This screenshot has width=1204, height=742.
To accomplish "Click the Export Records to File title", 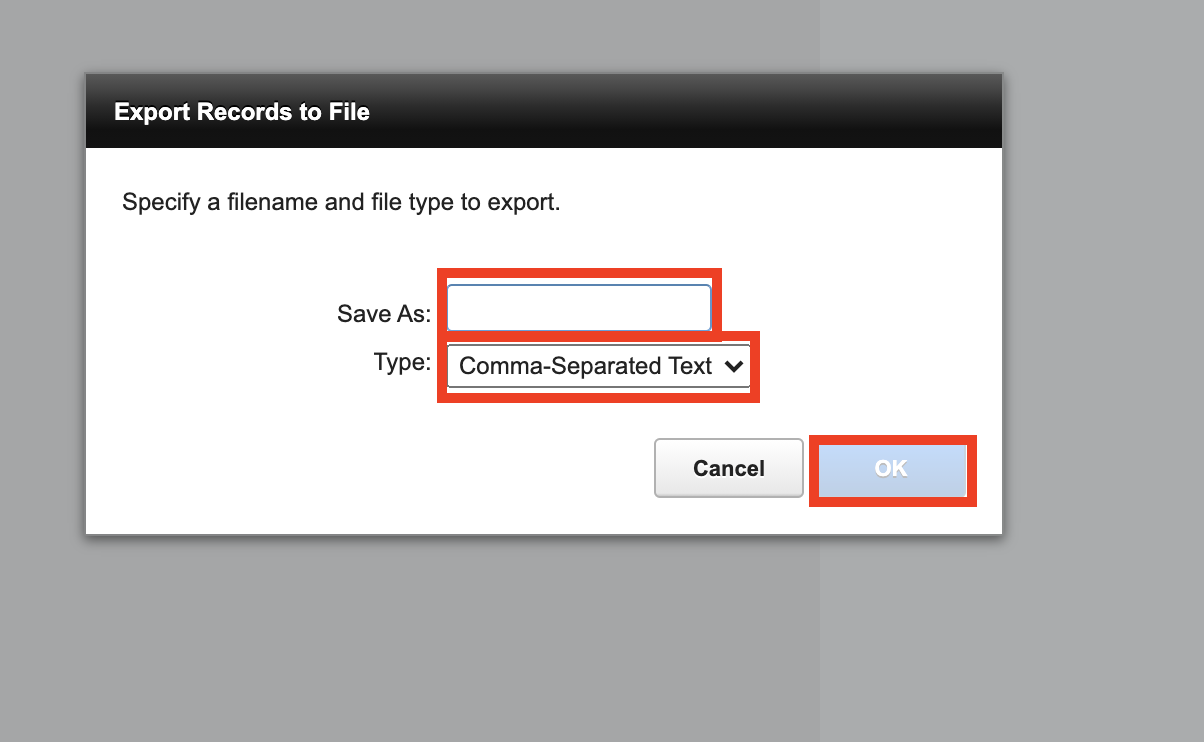I will [242, 112].
